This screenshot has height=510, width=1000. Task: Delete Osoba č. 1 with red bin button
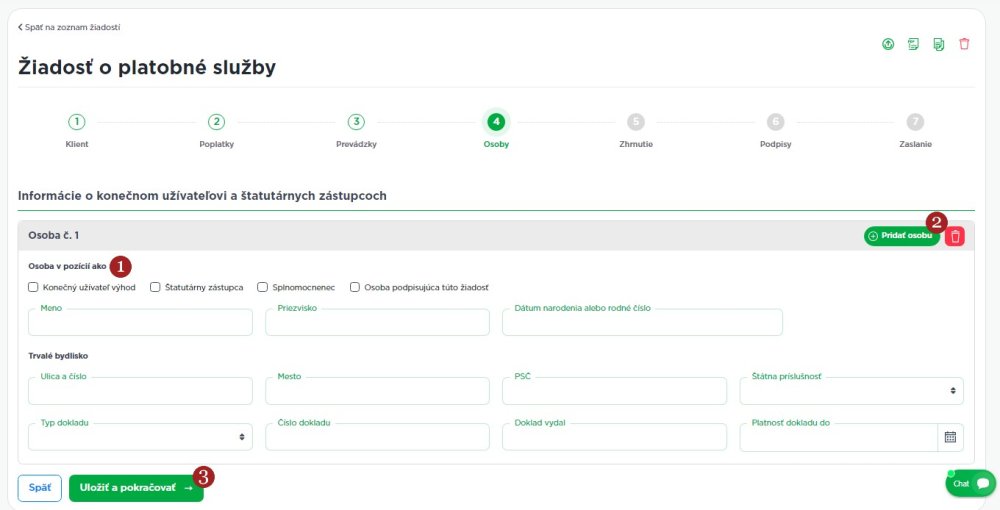click(955, 236)
